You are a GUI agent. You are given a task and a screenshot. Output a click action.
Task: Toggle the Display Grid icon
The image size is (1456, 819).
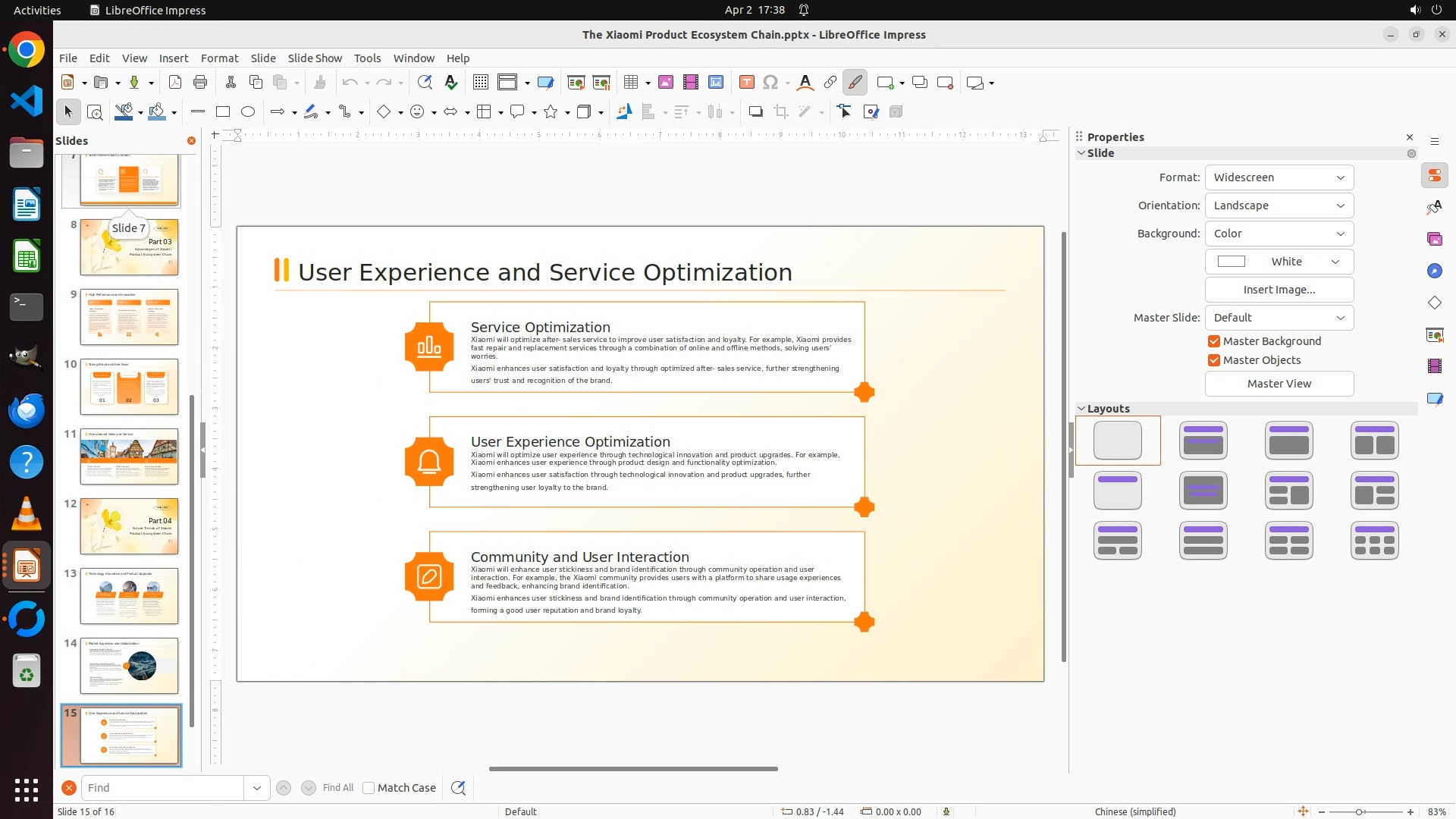480,83
